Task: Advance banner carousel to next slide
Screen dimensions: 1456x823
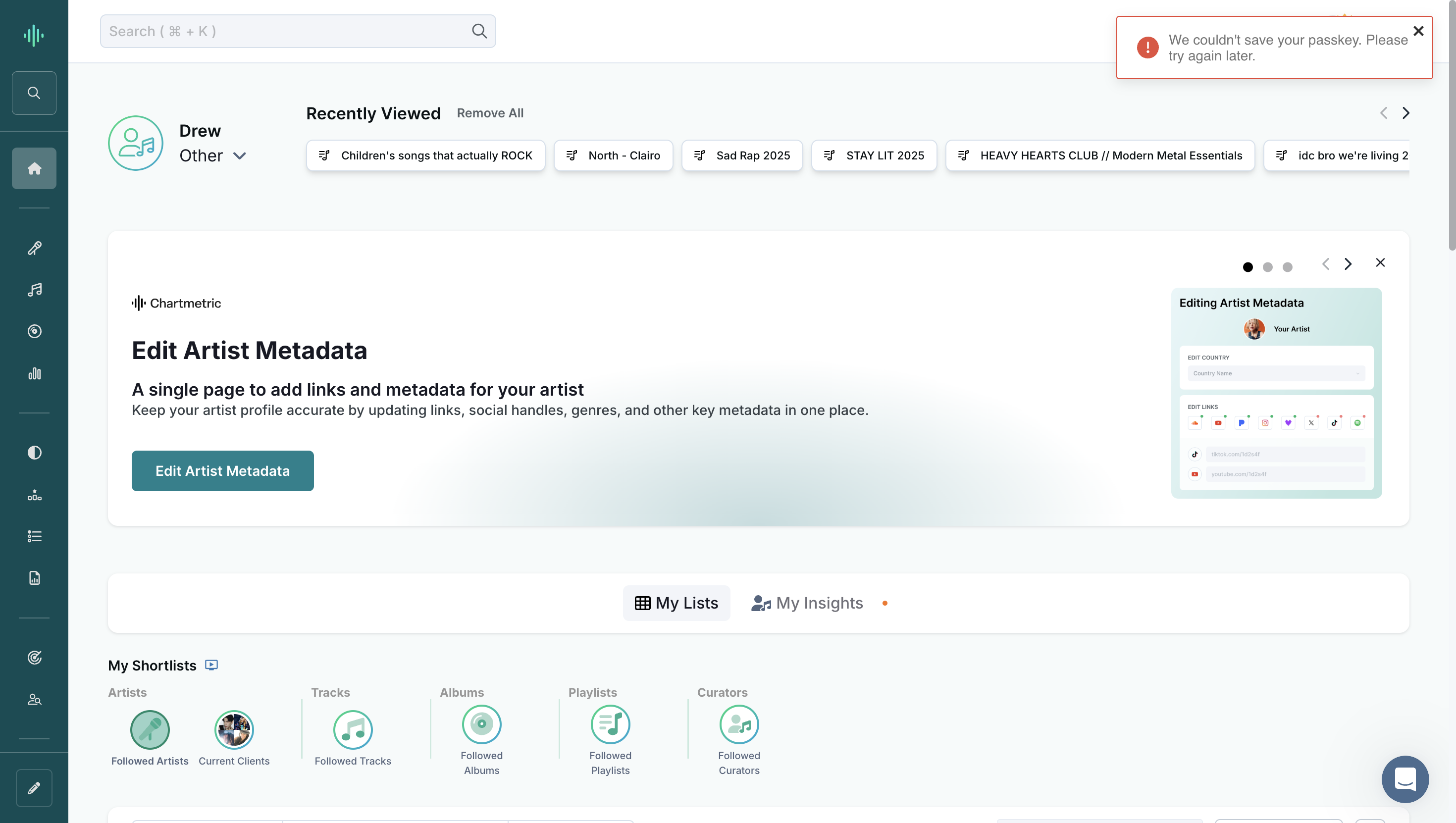Action: pos(1349,264)
